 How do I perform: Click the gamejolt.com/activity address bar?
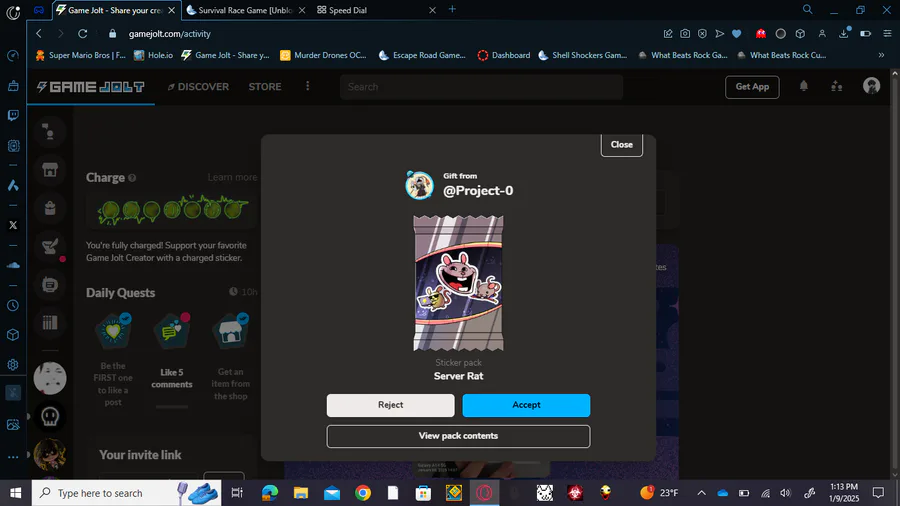coord(170,34)
